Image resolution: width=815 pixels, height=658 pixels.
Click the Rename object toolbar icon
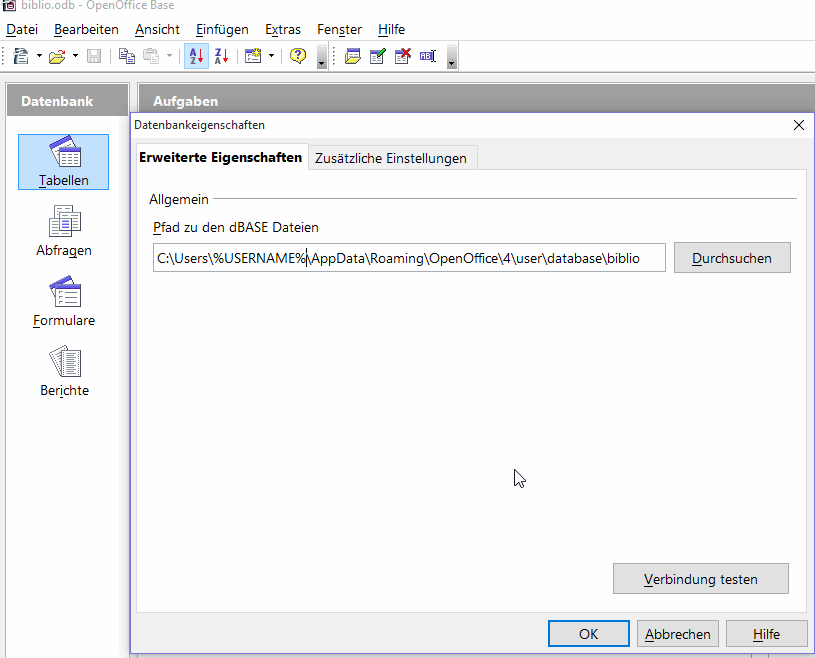(428, 57)
